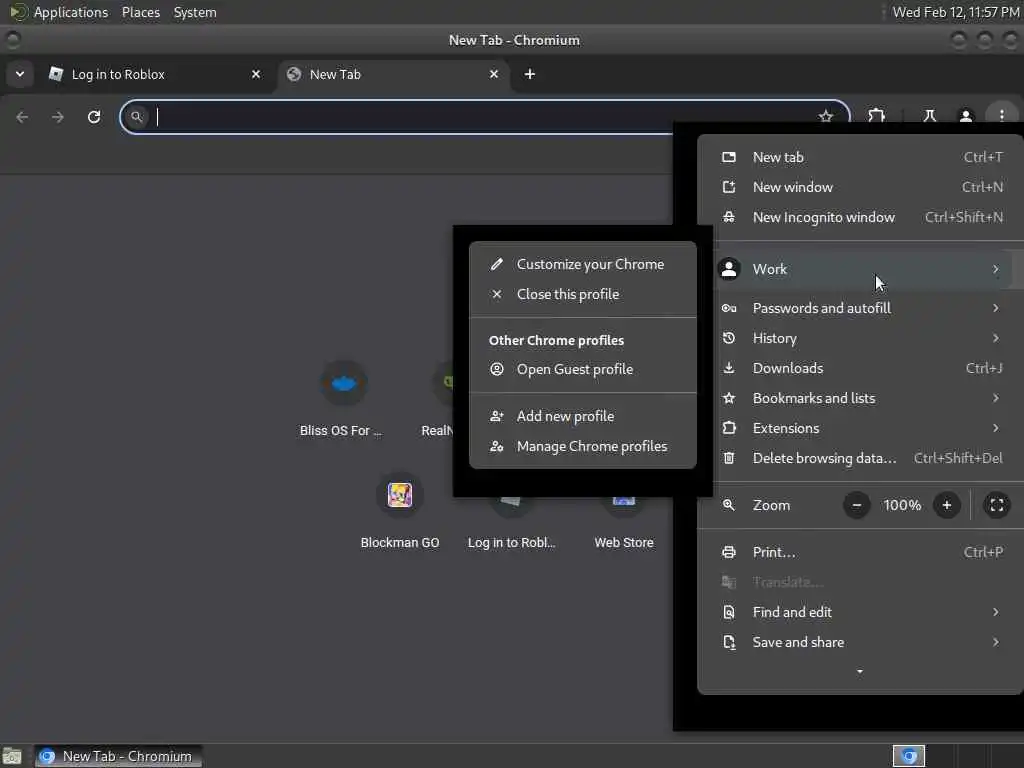Expand Passwords and autofill submenu

click(862, 308)
